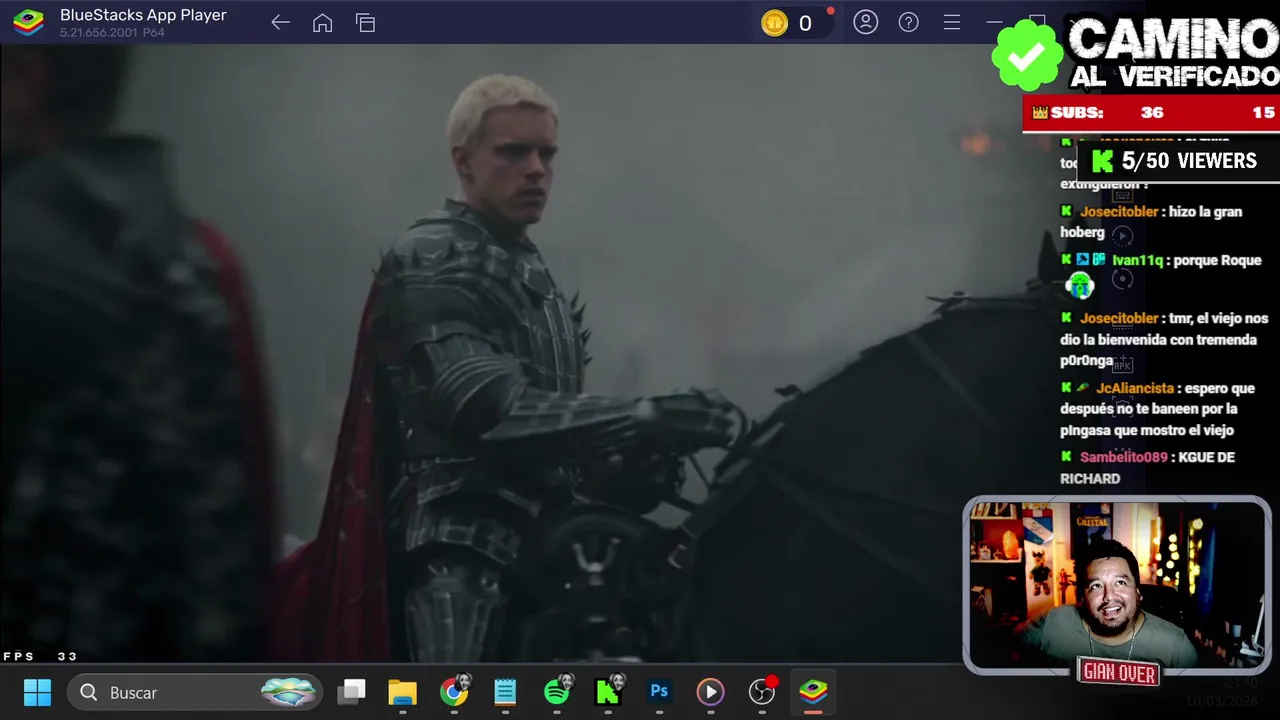The height and width of the screenshot is (720, 1280).
Task: Click the FPS counter readout
Action: (x=40, y=656)
